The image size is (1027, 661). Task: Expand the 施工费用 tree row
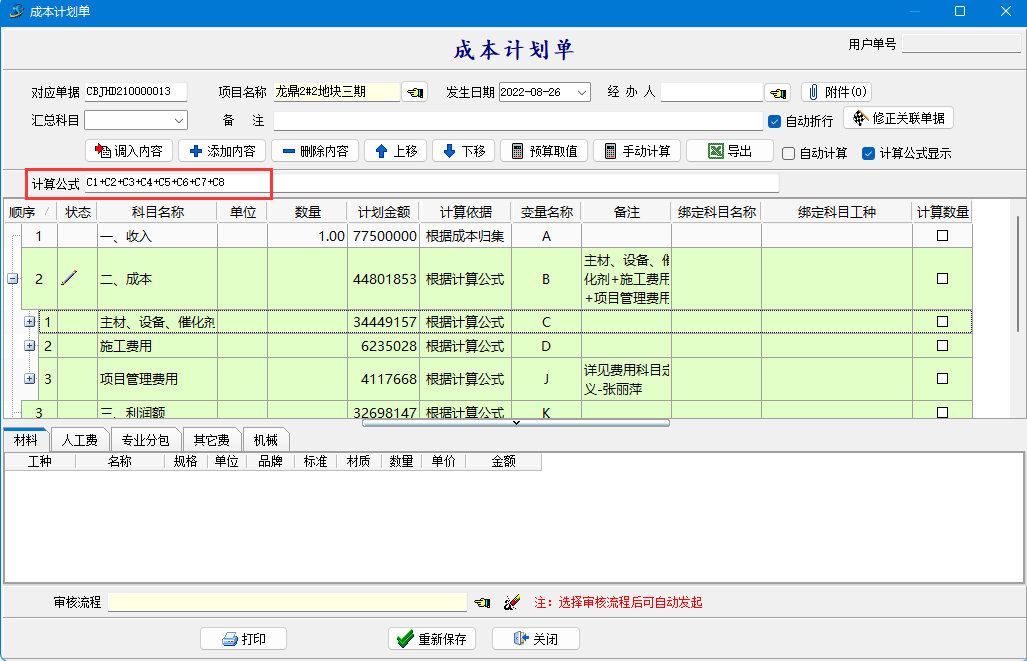point(29,346)
